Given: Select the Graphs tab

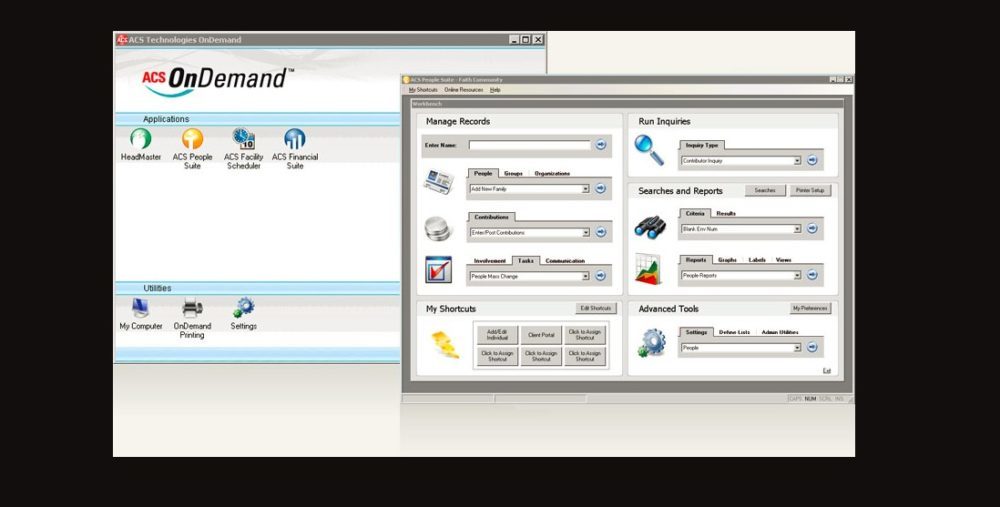Looking at the screenshot, I should [727, 260].
